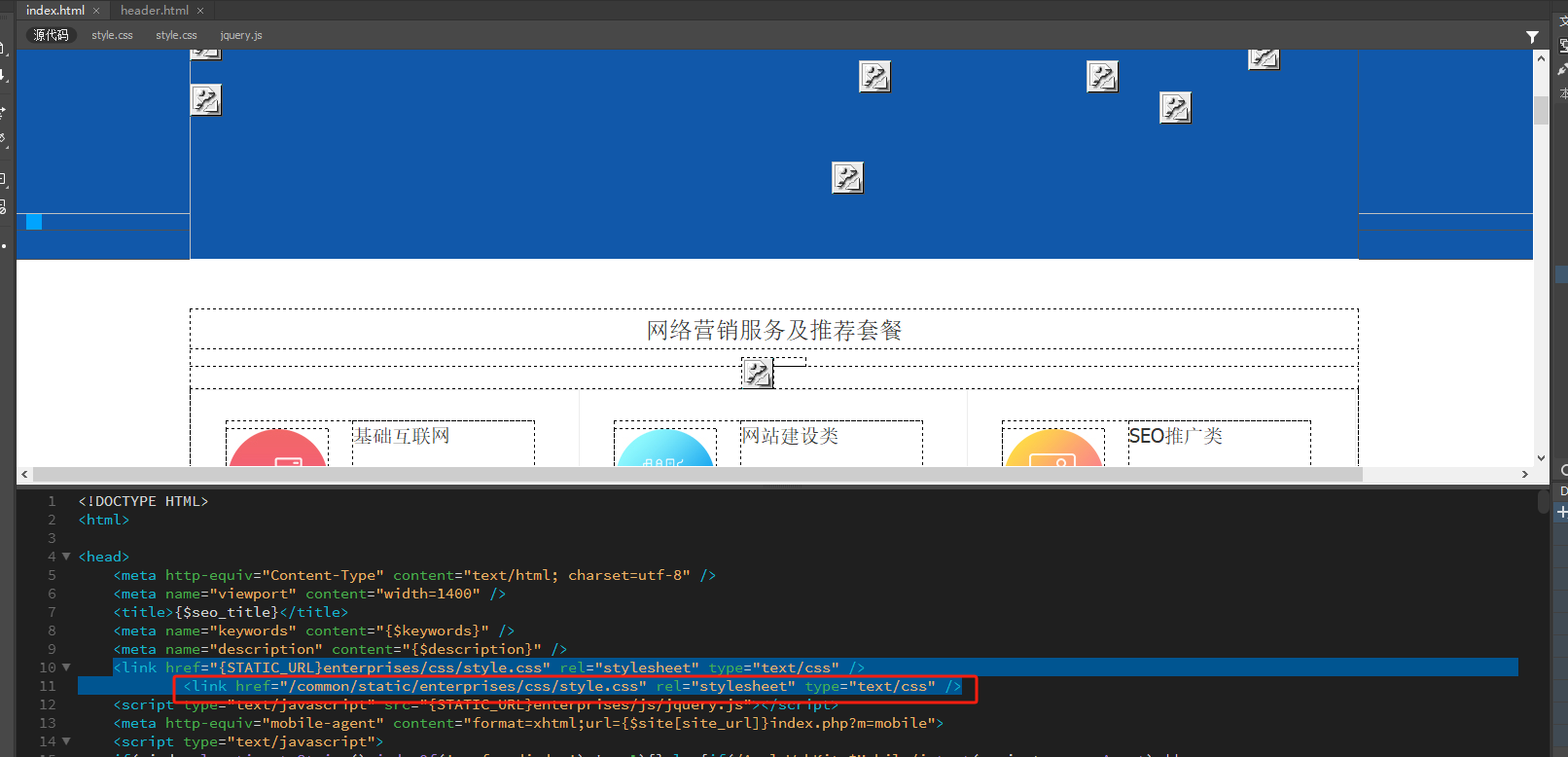Select the topmost right broken image placeholder

coord(1264,59)
